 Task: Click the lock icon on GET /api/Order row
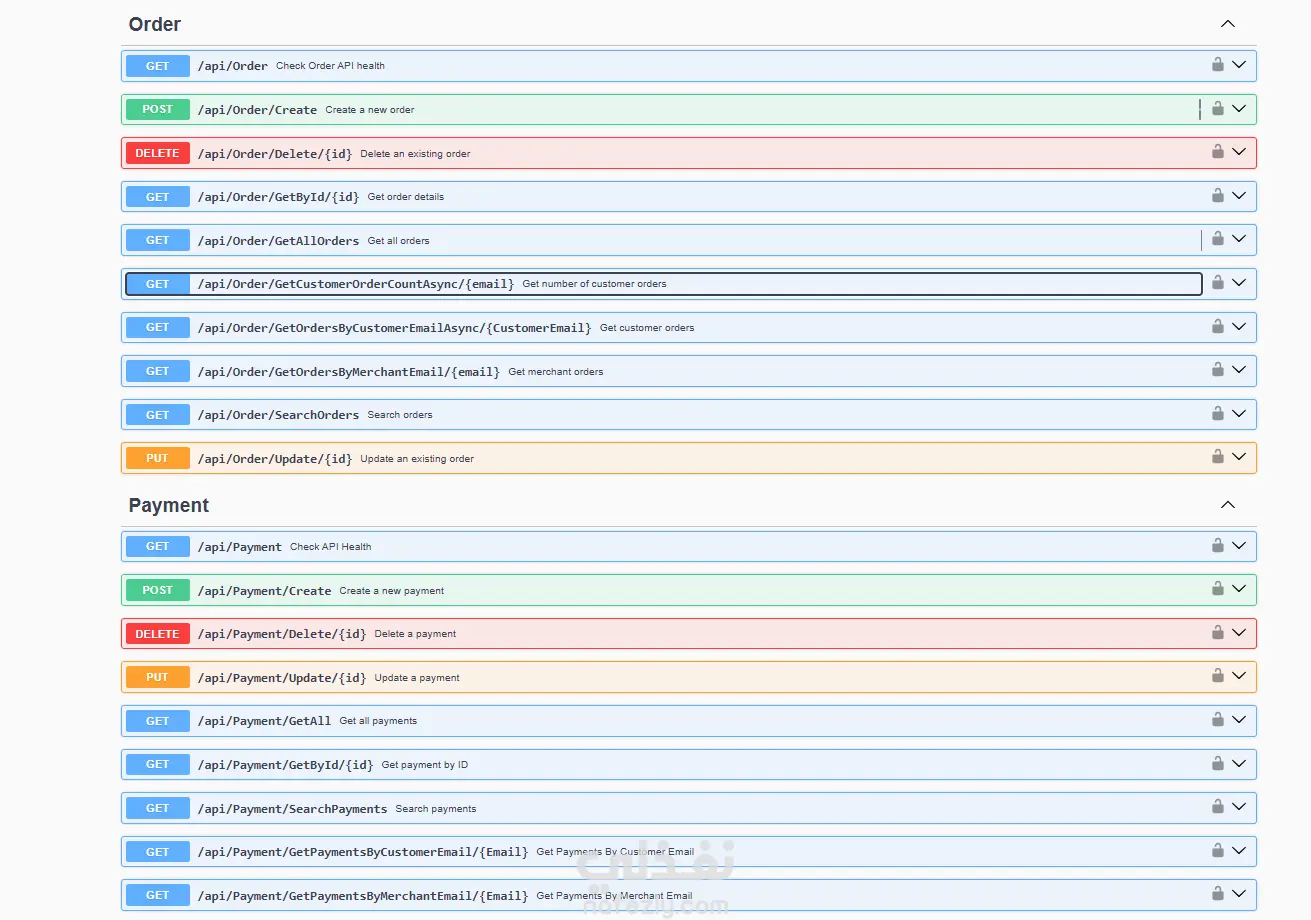(x=1217, y=65)
